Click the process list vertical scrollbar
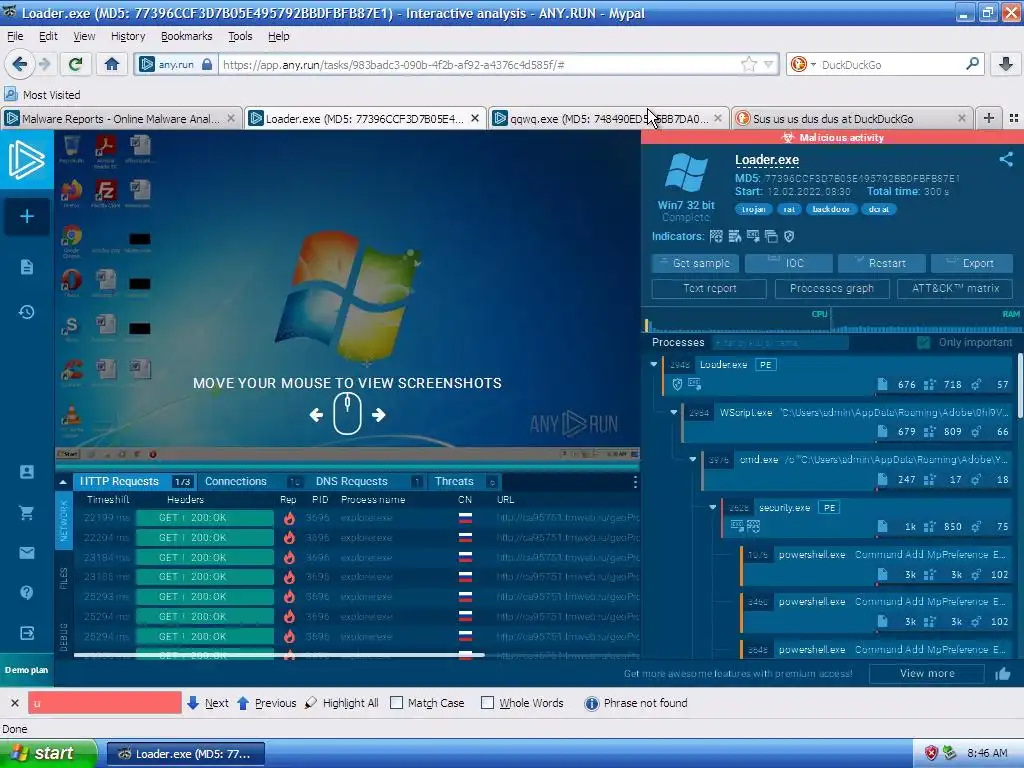 pyautogui.click(x=1020, y=385)
